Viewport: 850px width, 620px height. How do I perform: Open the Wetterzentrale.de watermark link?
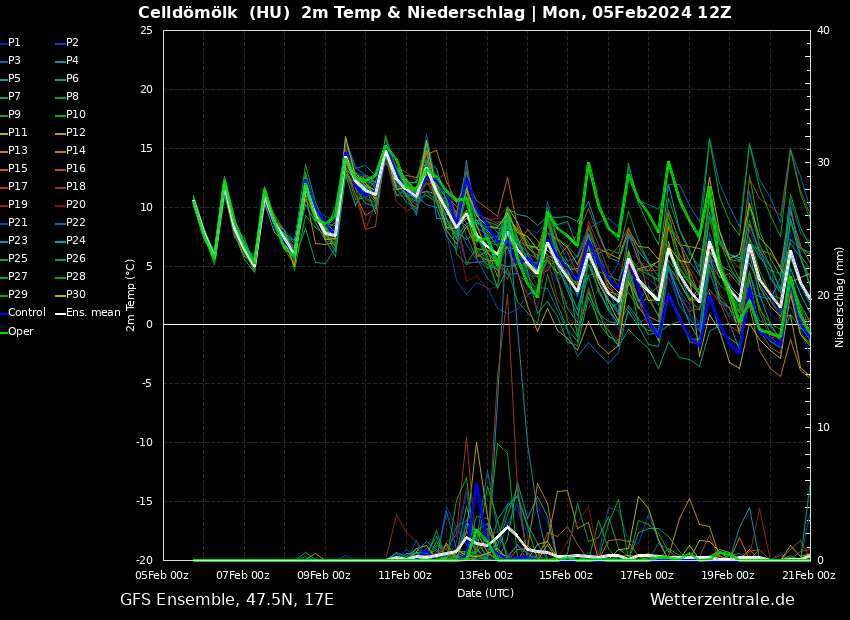pos(722,600)
